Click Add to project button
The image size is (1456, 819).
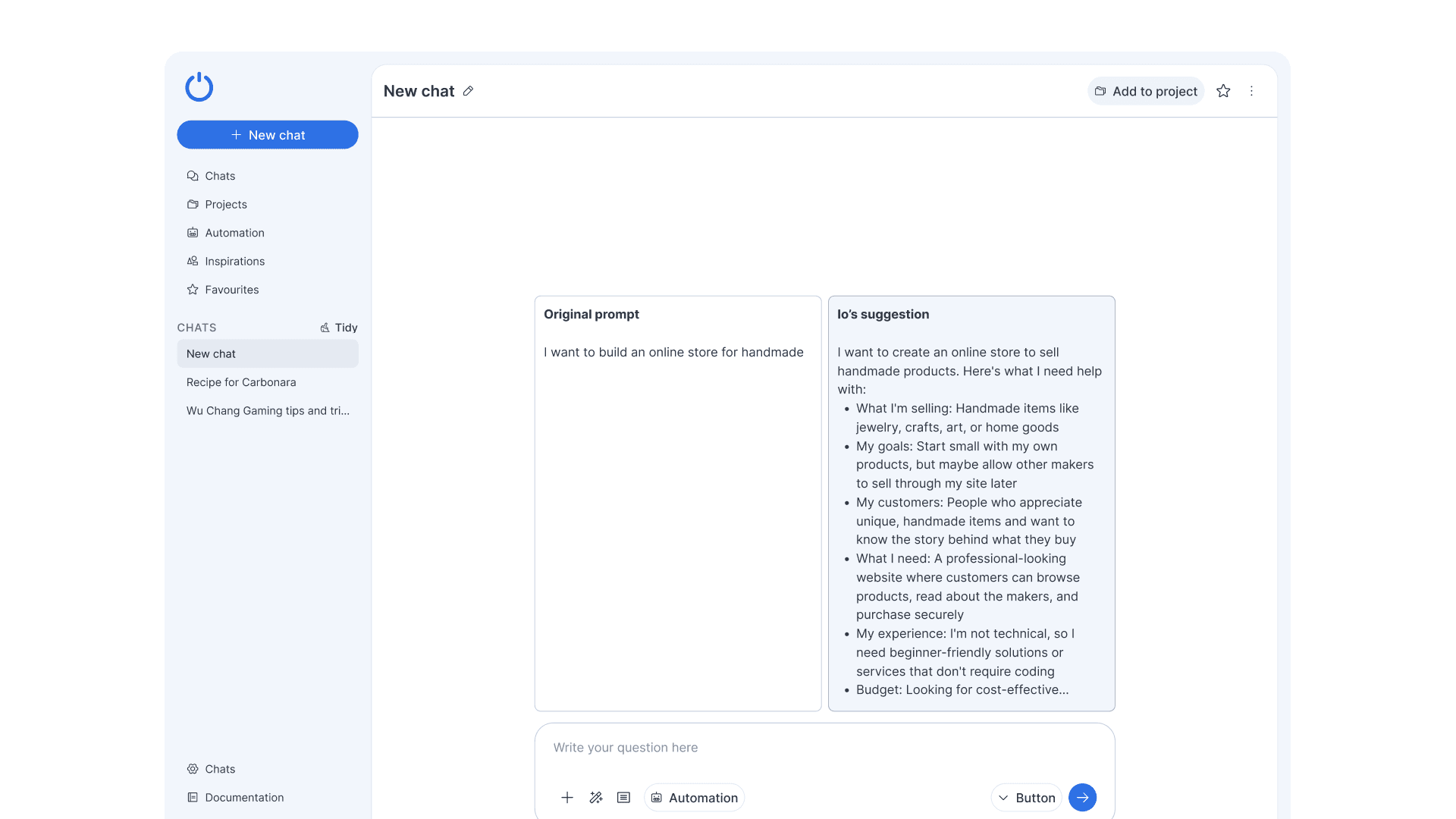1145,91
